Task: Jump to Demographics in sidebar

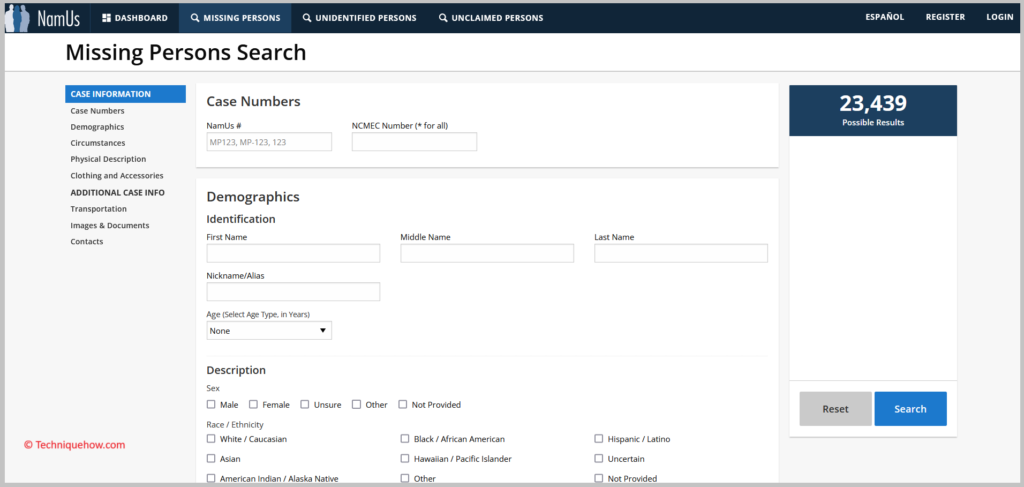Action: [97, 127]
